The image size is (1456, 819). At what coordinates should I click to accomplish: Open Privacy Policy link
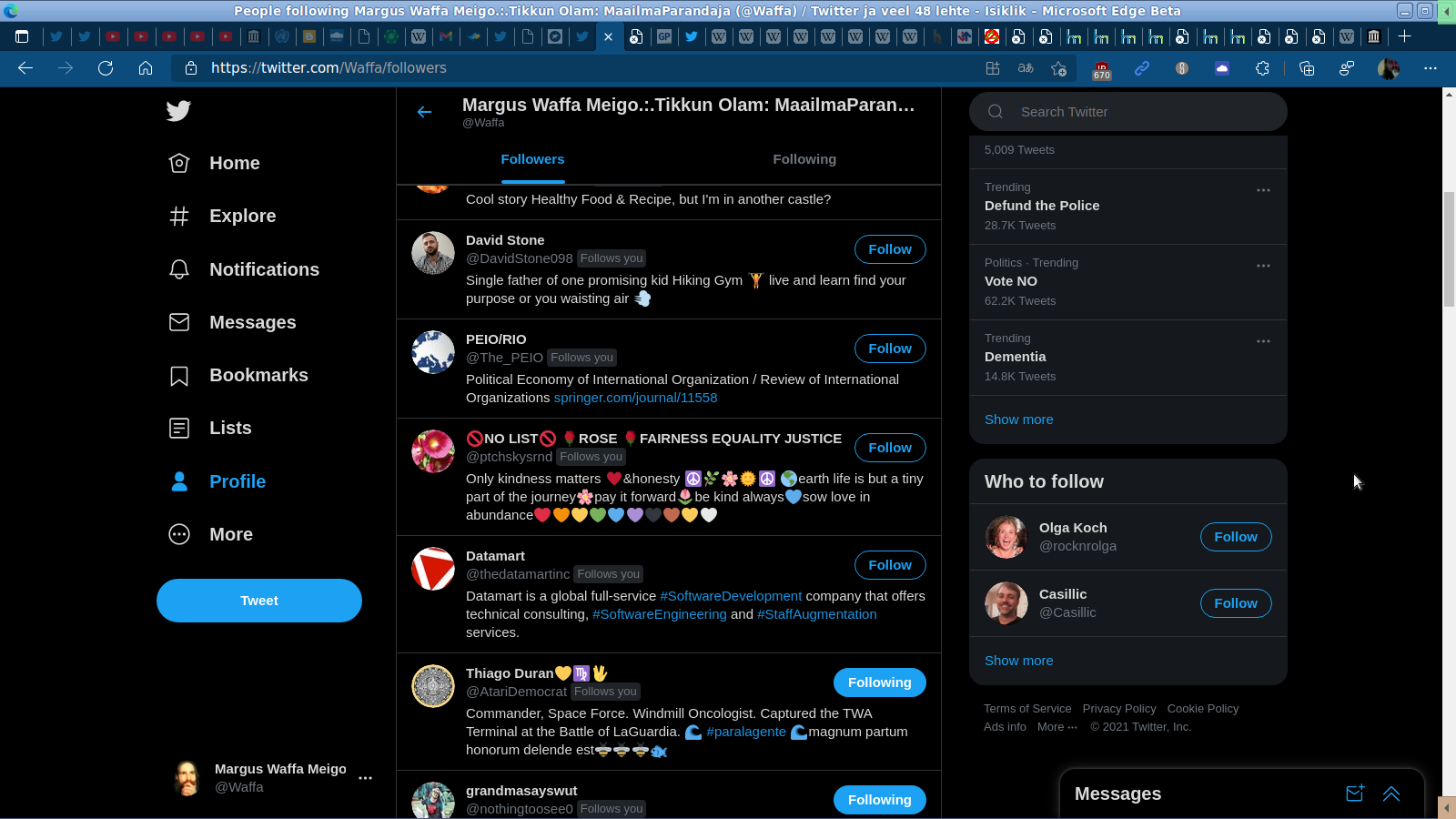(x=1119, y=709)
